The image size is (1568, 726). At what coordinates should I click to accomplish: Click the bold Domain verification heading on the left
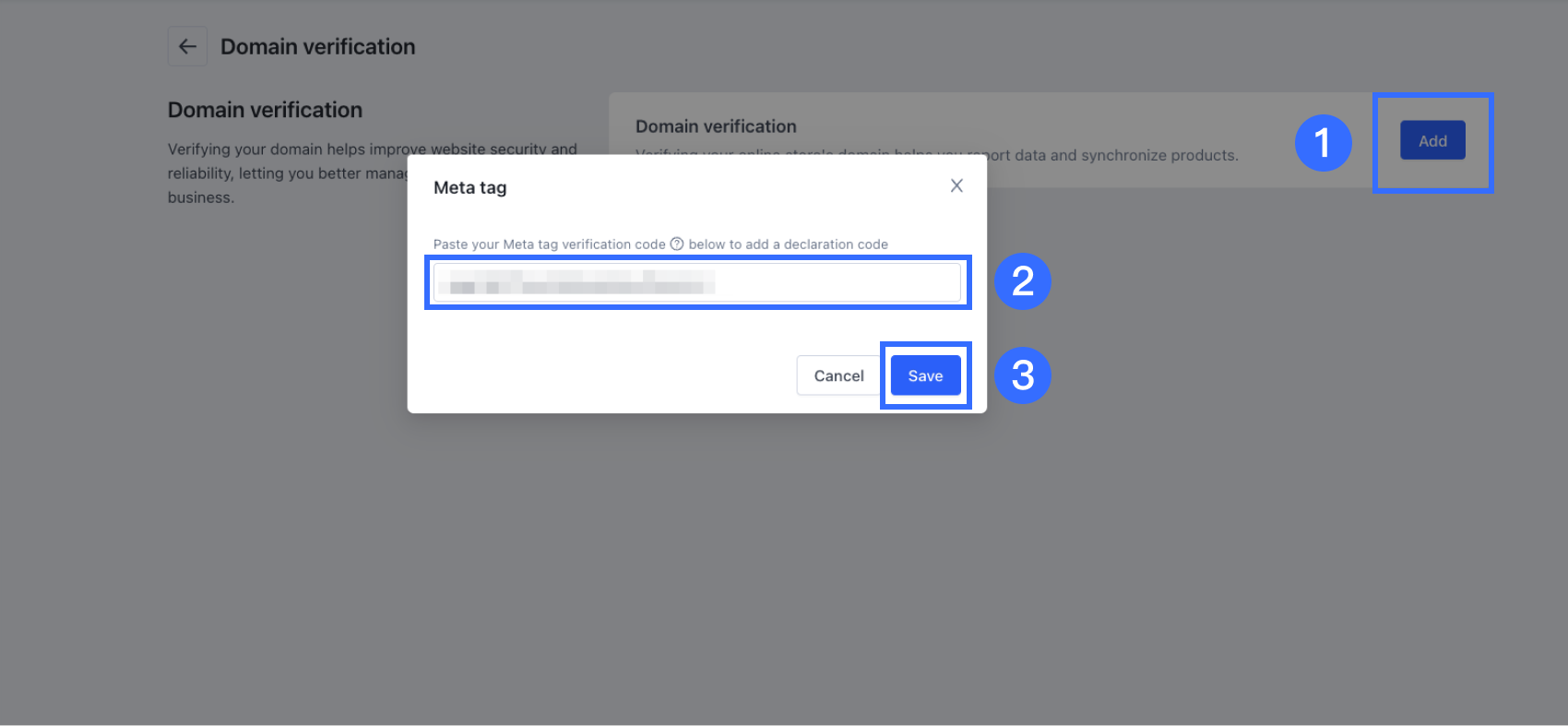(265, 110)
